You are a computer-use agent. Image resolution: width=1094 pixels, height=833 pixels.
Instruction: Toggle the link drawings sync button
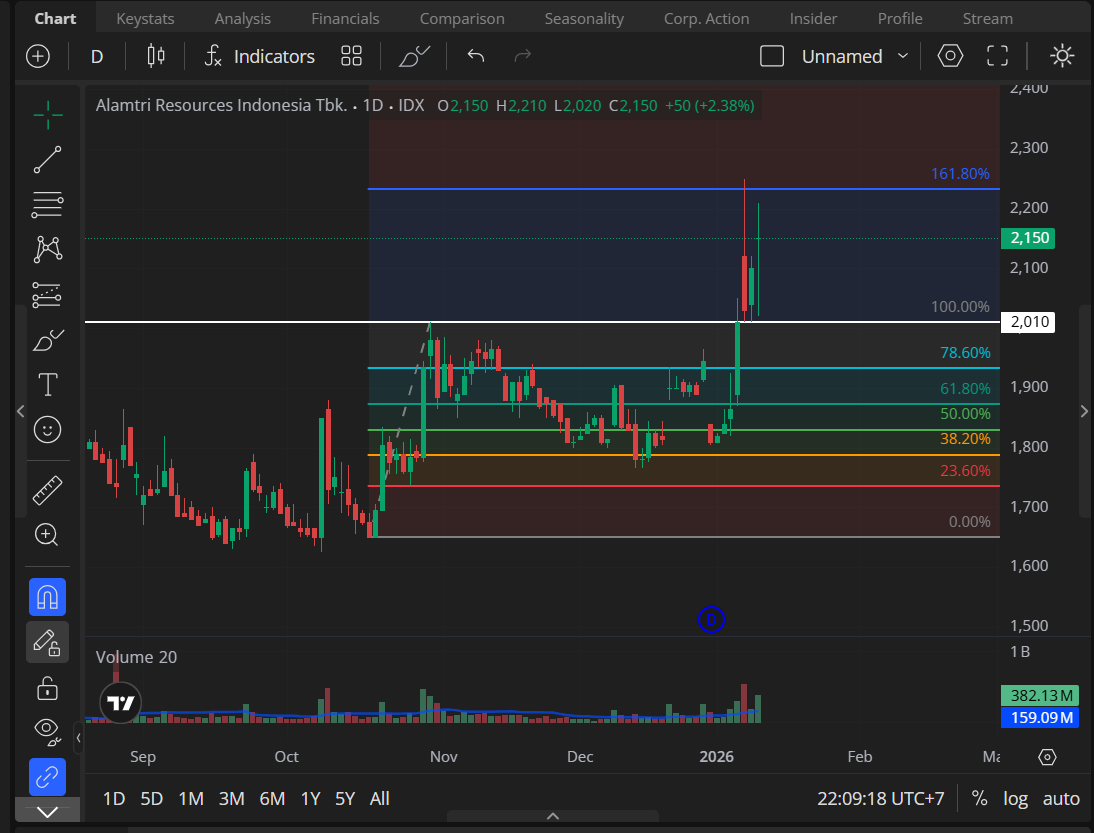47,776
